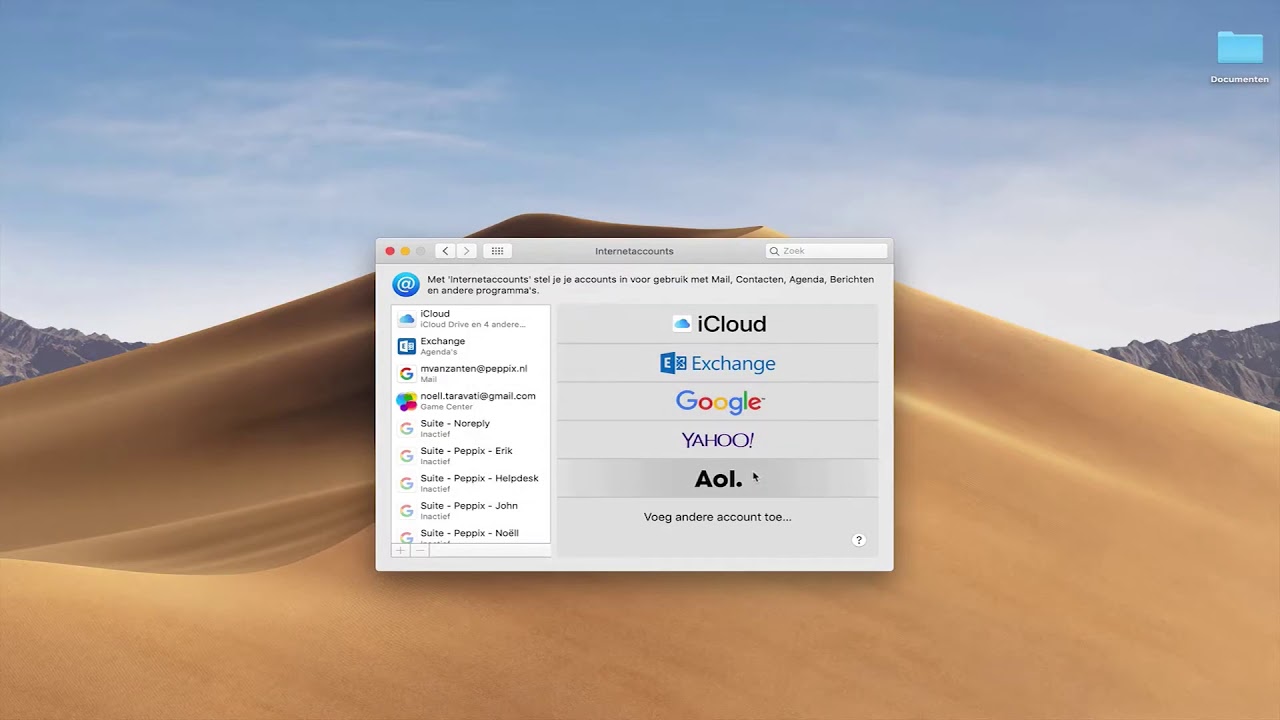The width and height of the screenshot is (1280, 720).
Task: Click Google icon beside mvanzanten@peppix.nl
Action: click(x=406, y=374)
